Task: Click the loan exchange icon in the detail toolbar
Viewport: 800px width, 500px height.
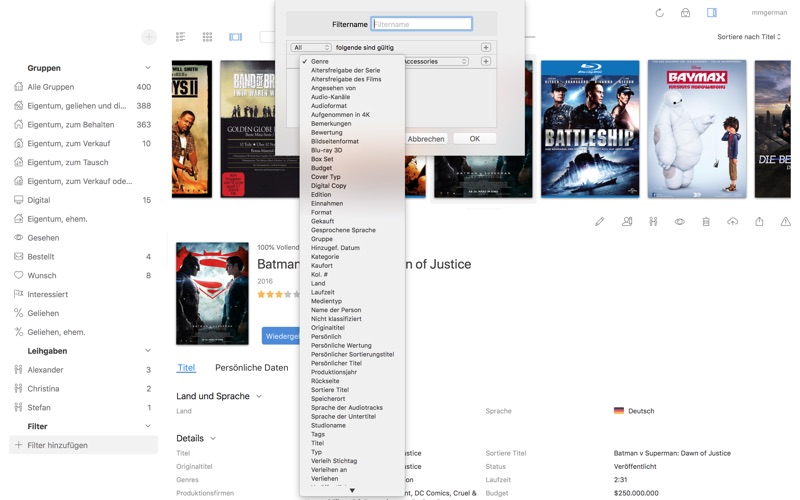Action: point(653,221)
